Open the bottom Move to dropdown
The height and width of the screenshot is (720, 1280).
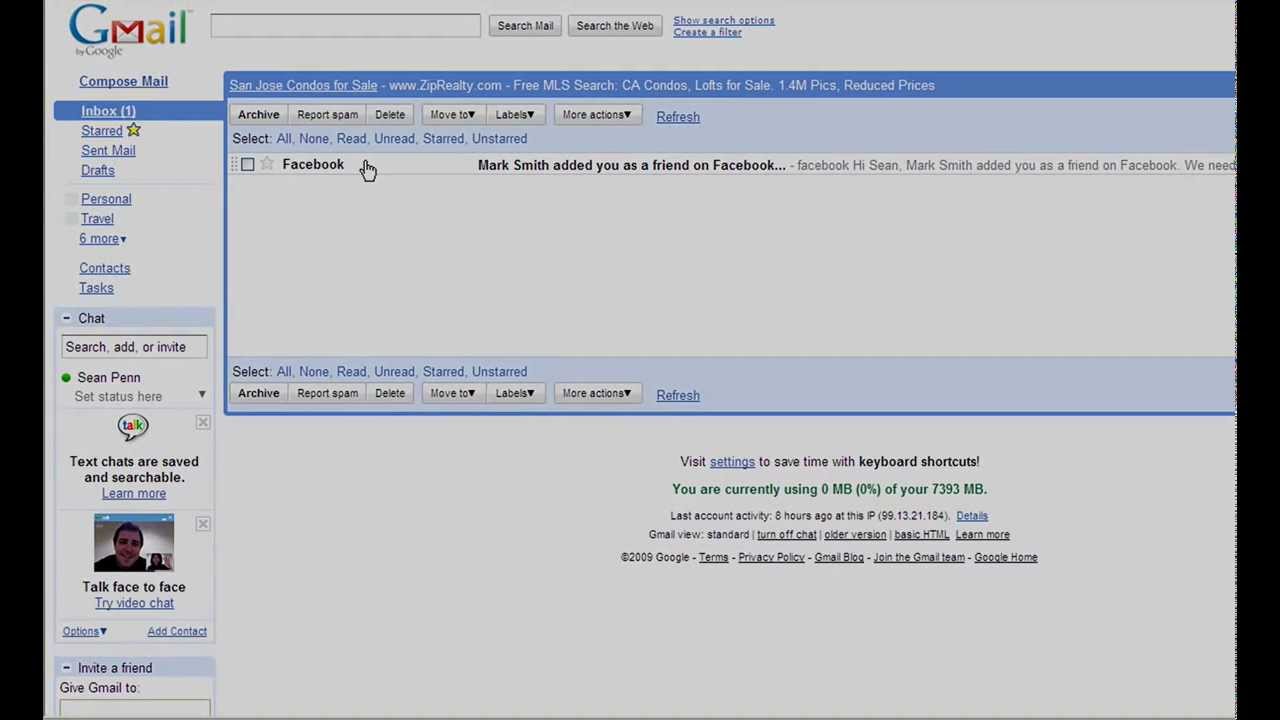tap(452, 393)
